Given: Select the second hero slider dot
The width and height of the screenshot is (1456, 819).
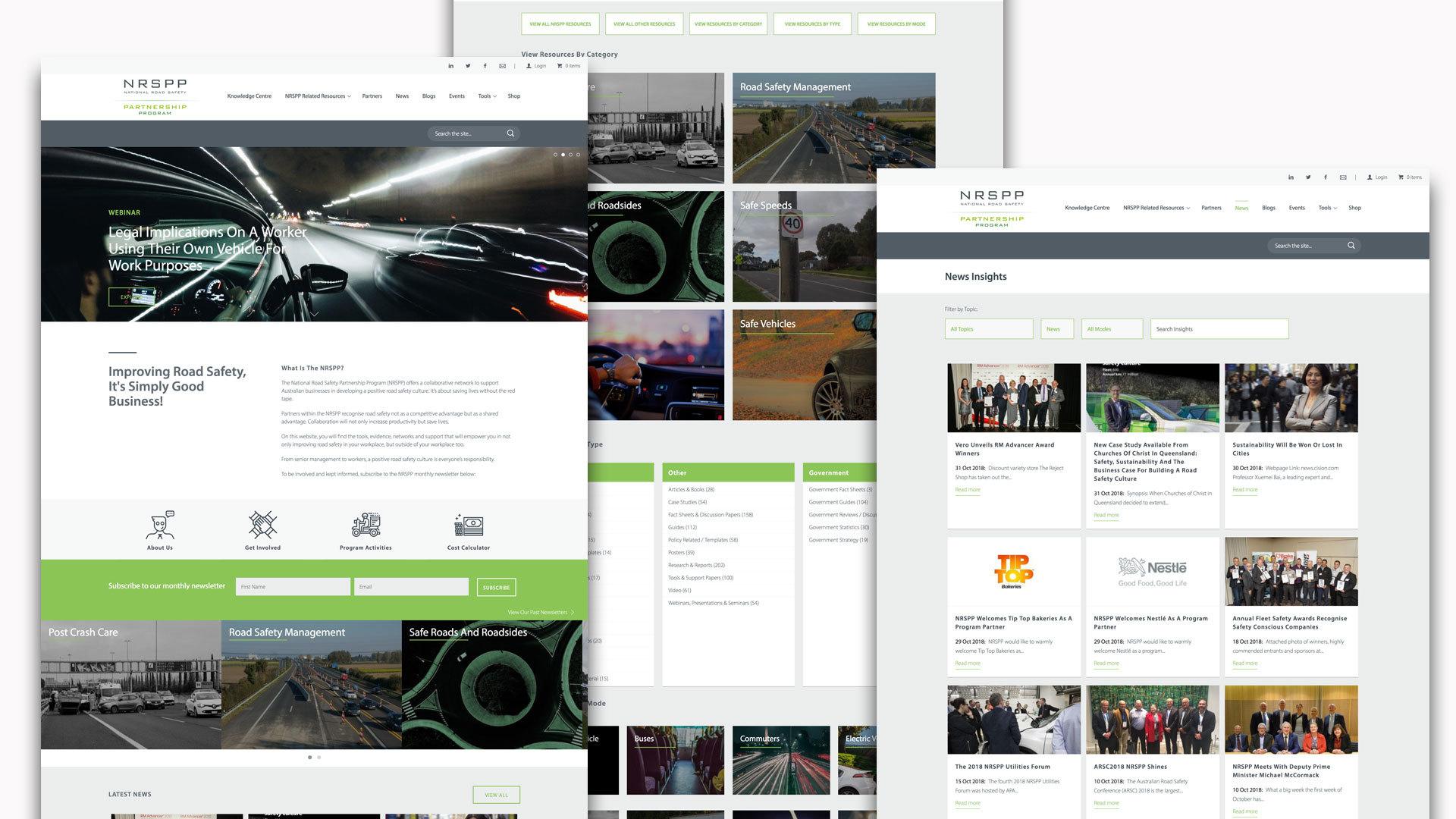Looking at the screenshot, I should (563, 155).
